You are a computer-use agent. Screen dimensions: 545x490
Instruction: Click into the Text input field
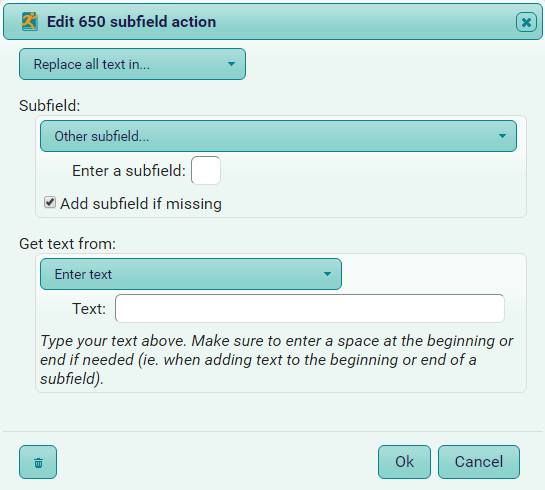coord(310,309)
